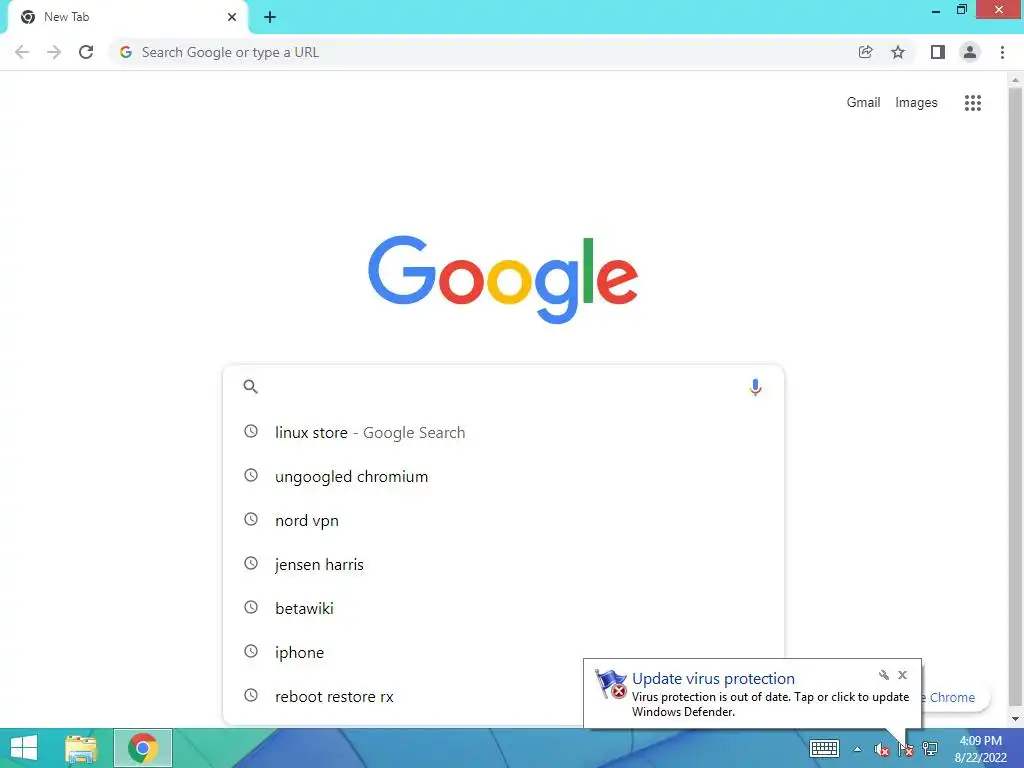This screenshot has height=768, width=1024.
Task: Choose the 'betawiki' suggestion
Action: (x=503, y=608)
